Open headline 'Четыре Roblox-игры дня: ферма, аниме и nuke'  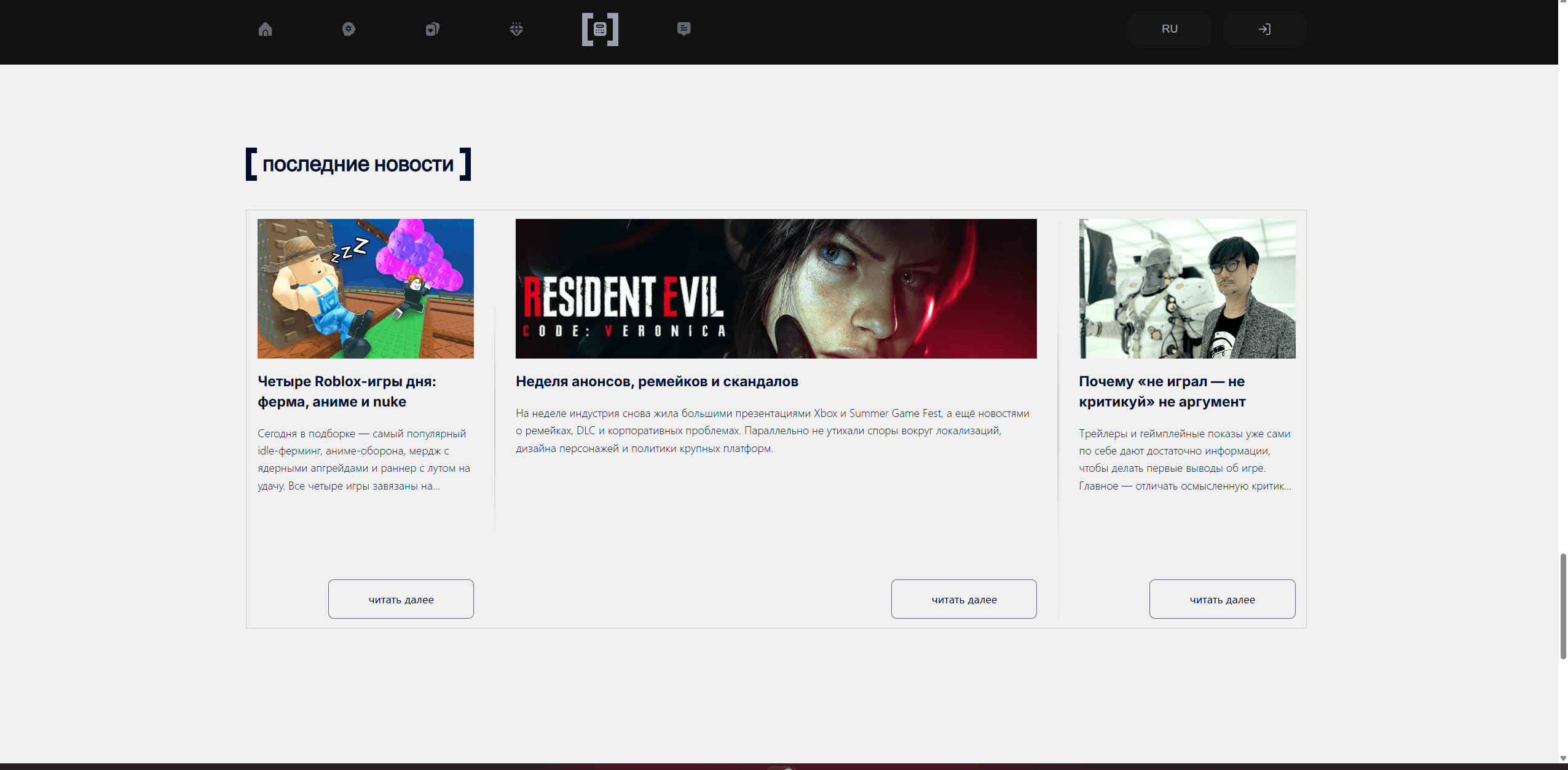[x=347, y=391]
